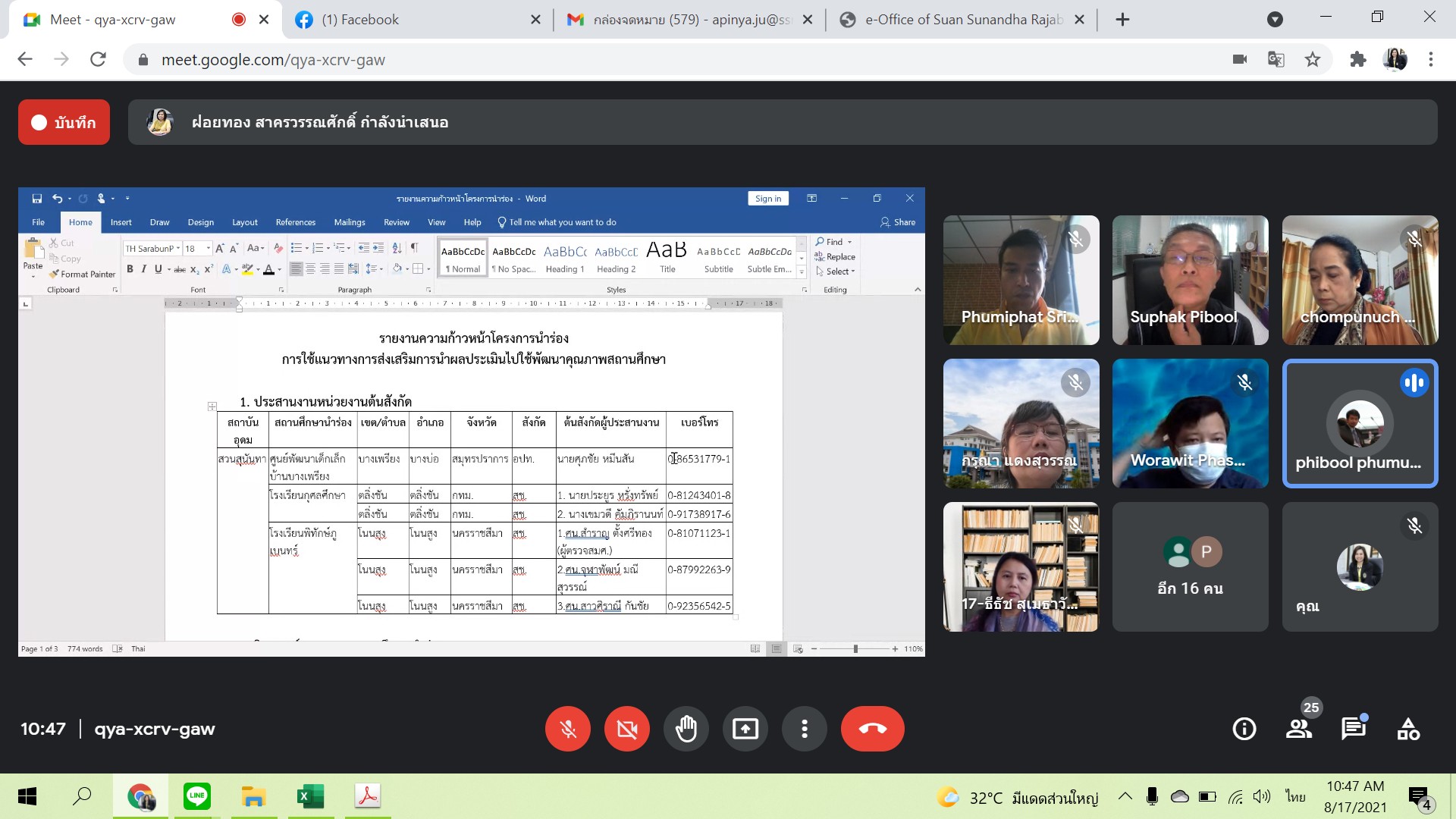Leave the call with red hang-up button

(872, 729)
